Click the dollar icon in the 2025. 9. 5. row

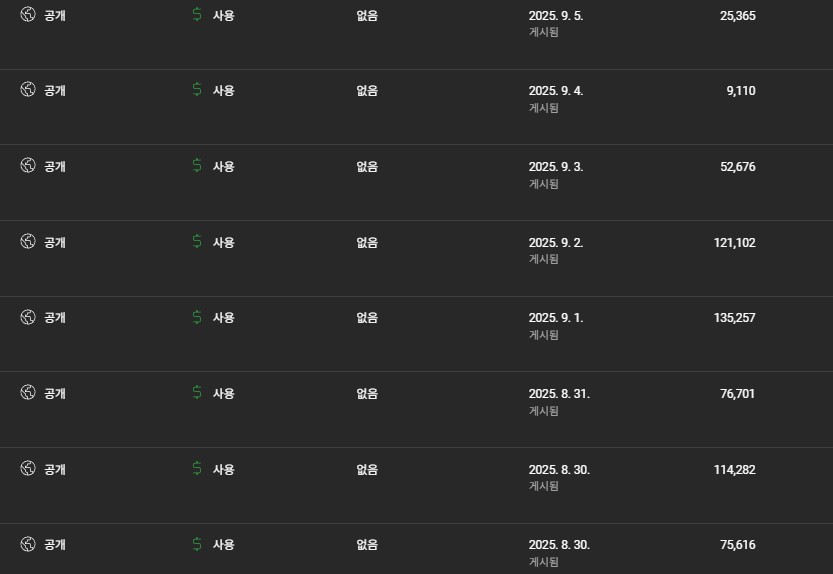[x=197, y=15]
